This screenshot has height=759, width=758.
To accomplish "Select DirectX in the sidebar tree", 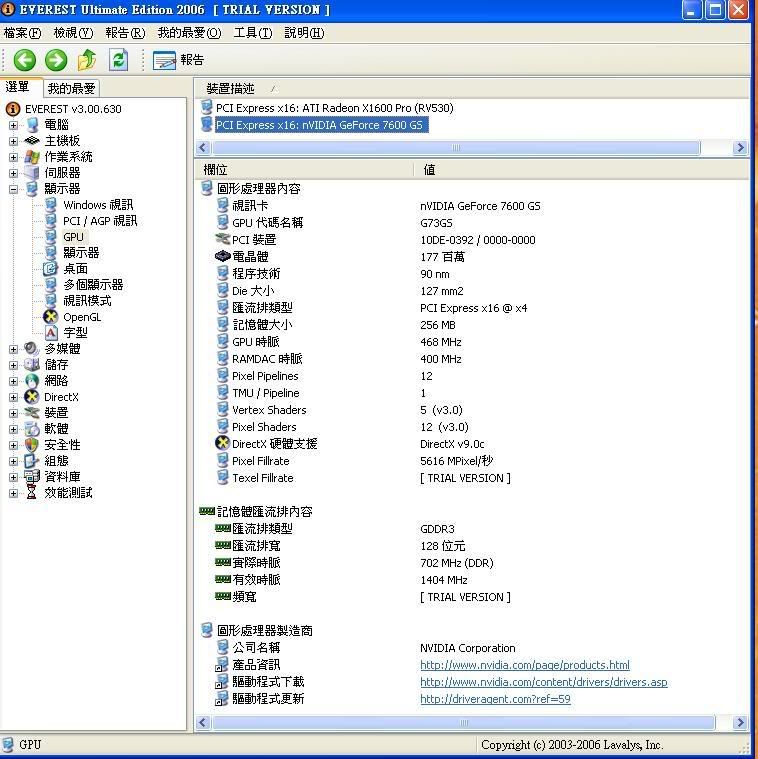I will point(60,397).
